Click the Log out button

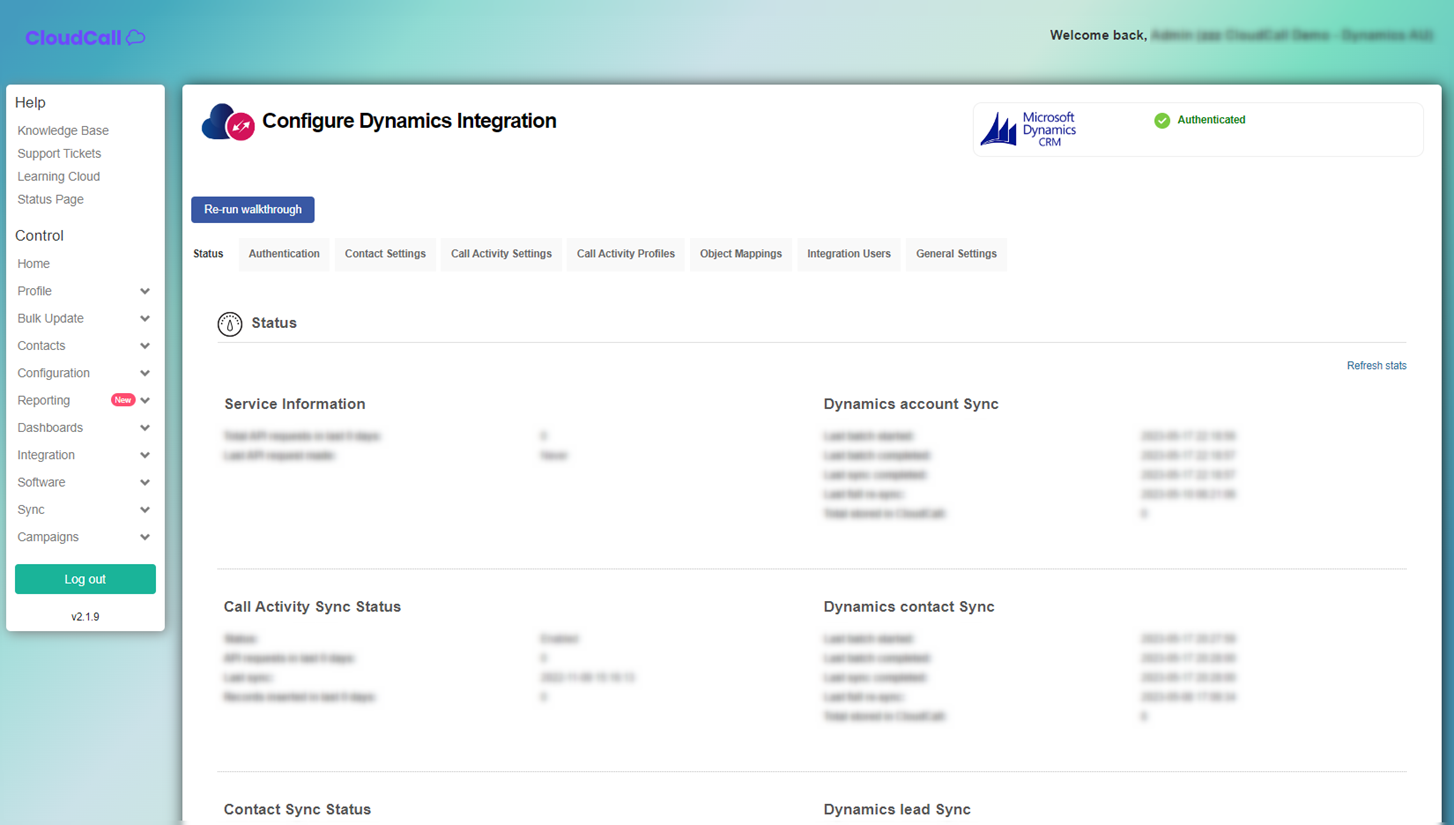click(x=85, y=579)
